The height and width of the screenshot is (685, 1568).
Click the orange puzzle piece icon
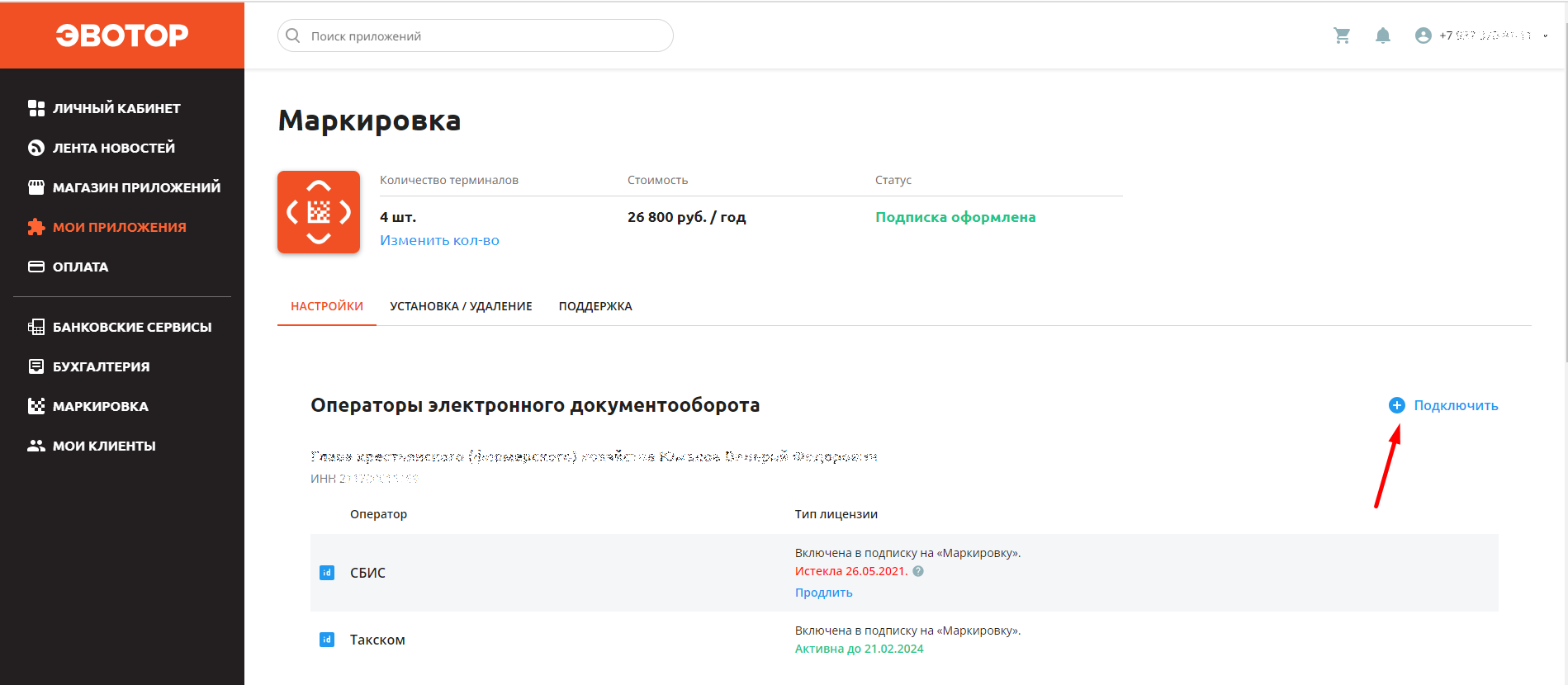point(36,227)
